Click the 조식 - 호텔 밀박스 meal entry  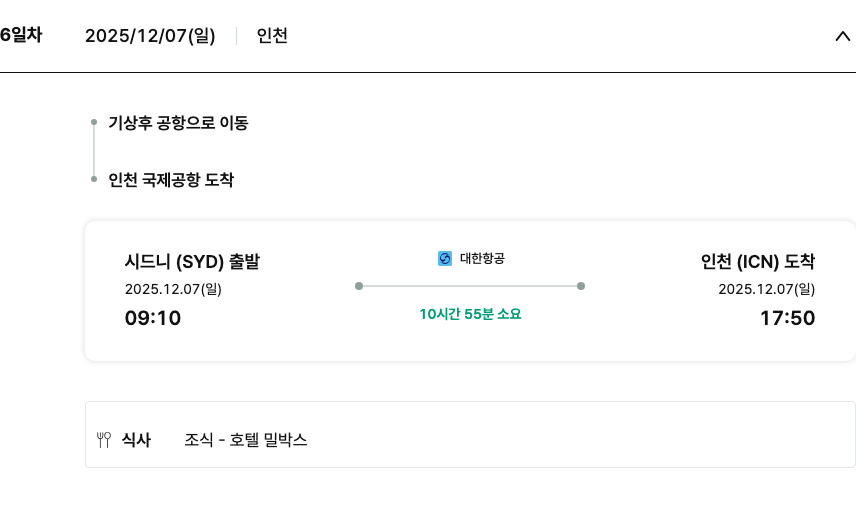tap(246, 439)
